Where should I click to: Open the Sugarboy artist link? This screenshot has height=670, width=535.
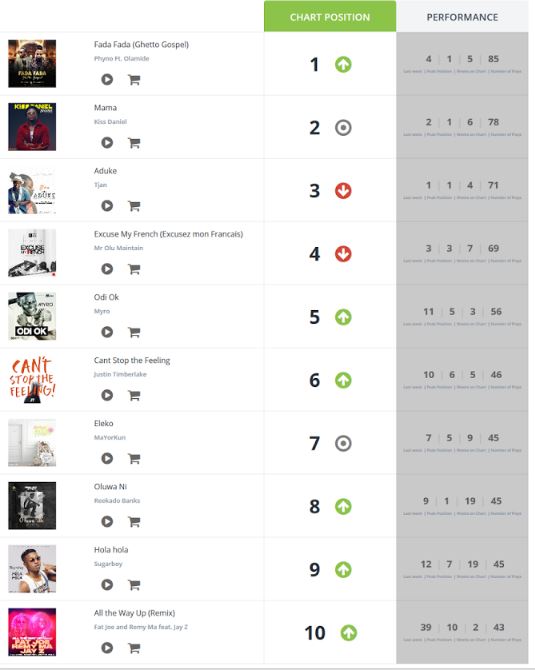point(108,564)
